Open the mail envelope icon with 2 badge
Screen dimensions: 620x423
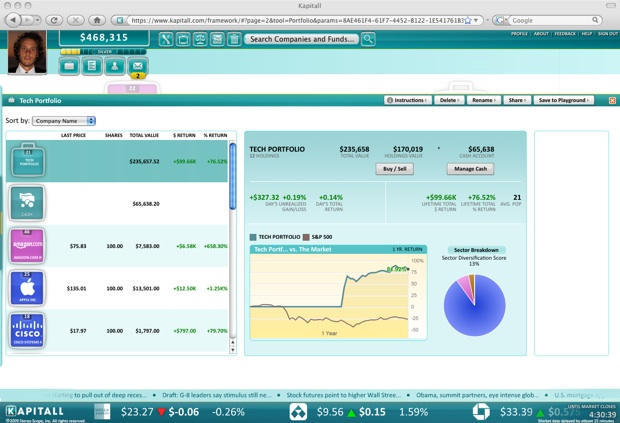[138, 66]
